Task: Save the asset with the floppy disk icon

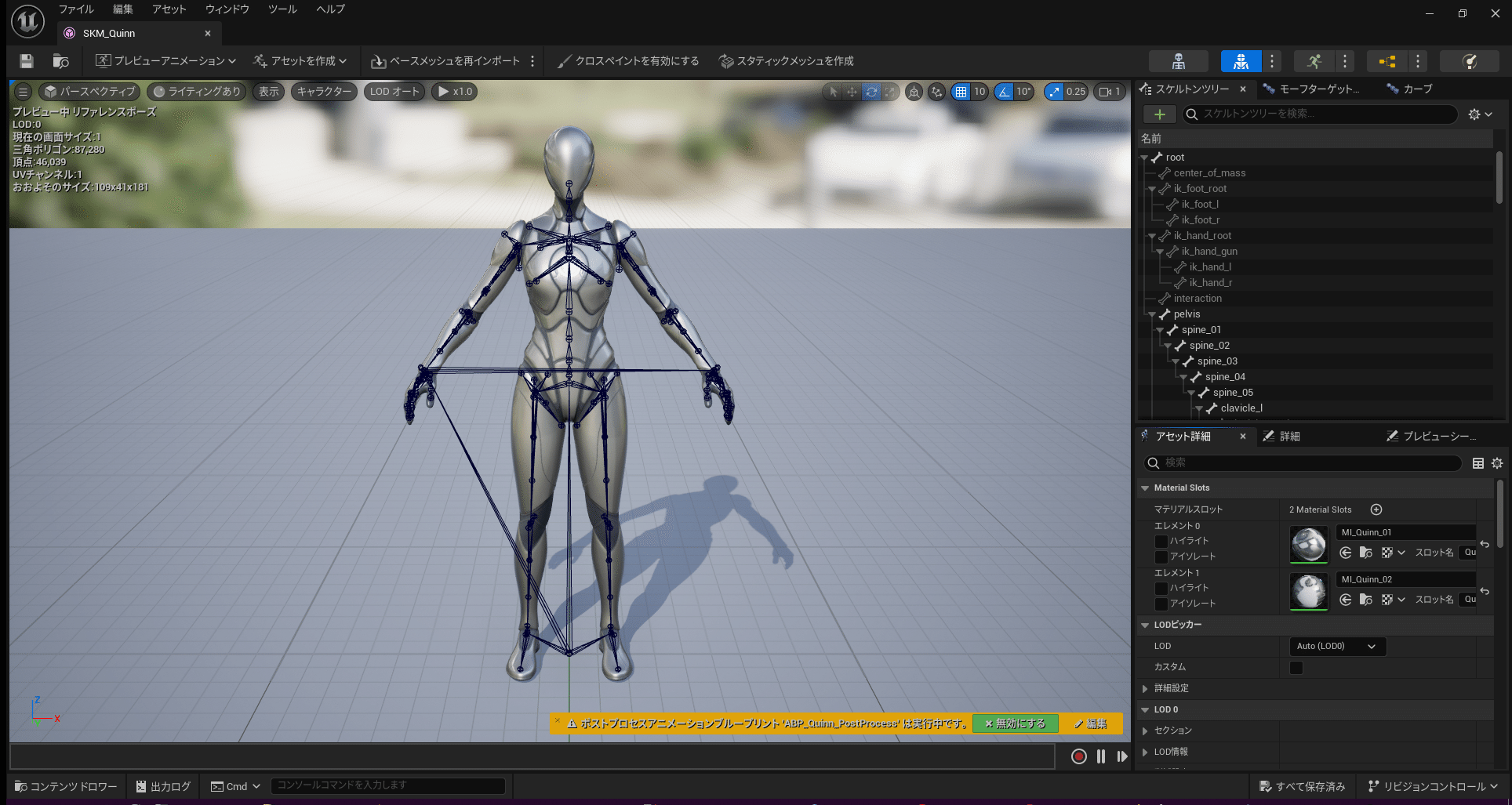Action: pyautogui.click(x=27, y=61)
